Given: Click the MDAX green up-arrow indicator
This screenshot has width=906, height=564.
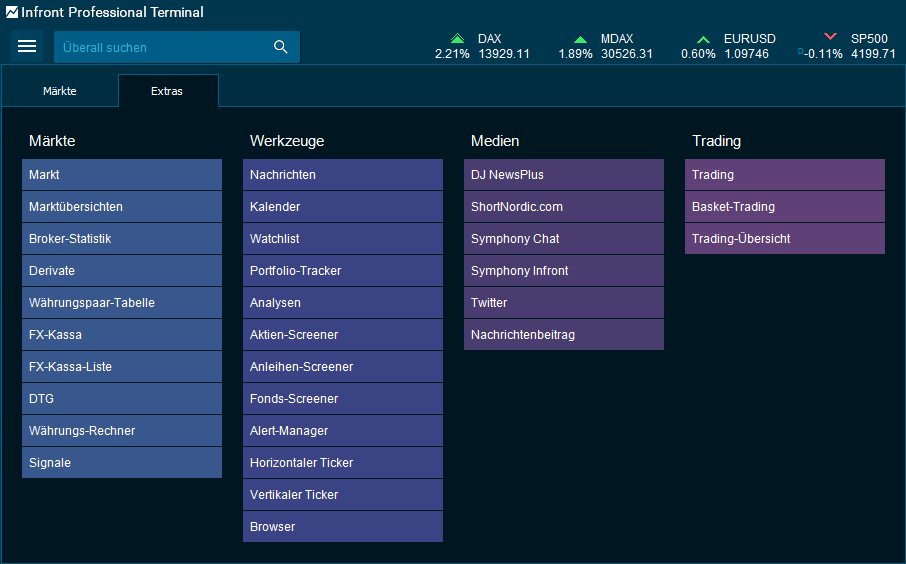Looking at the screenshot, I should (x=580, y=39).
